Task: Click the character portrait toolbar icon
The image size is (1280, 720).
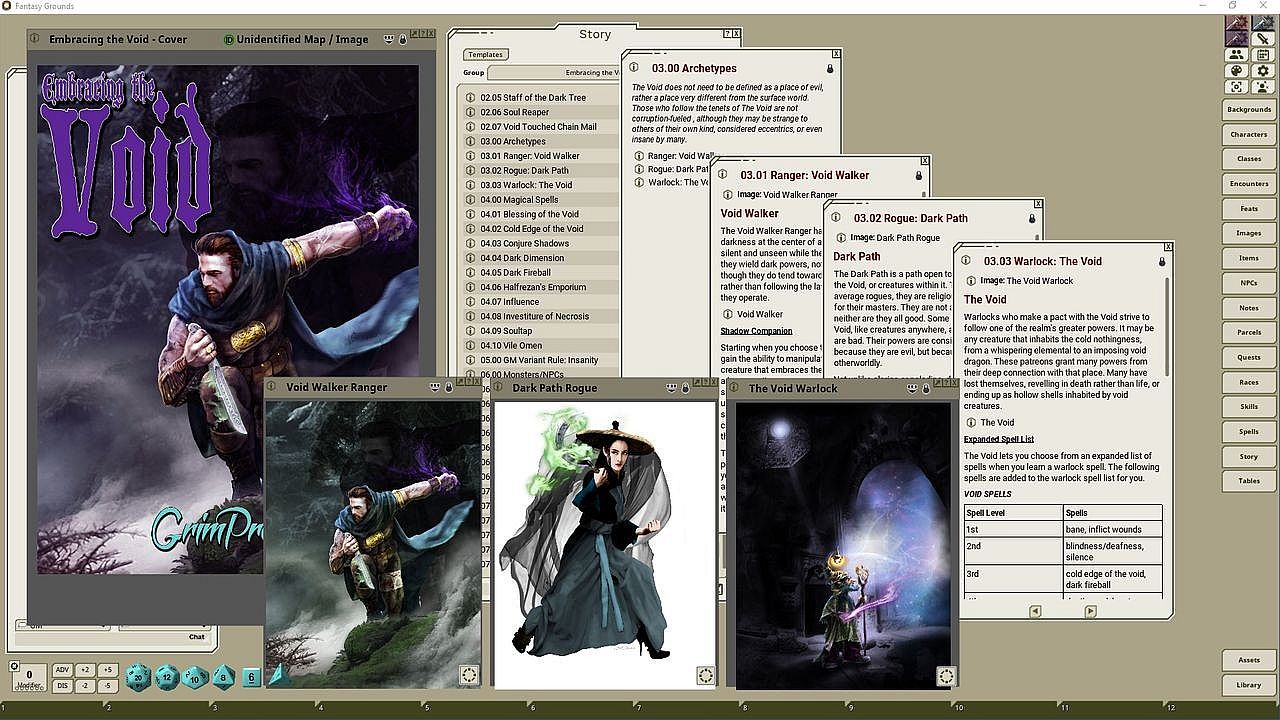Action: [1263, 87]
